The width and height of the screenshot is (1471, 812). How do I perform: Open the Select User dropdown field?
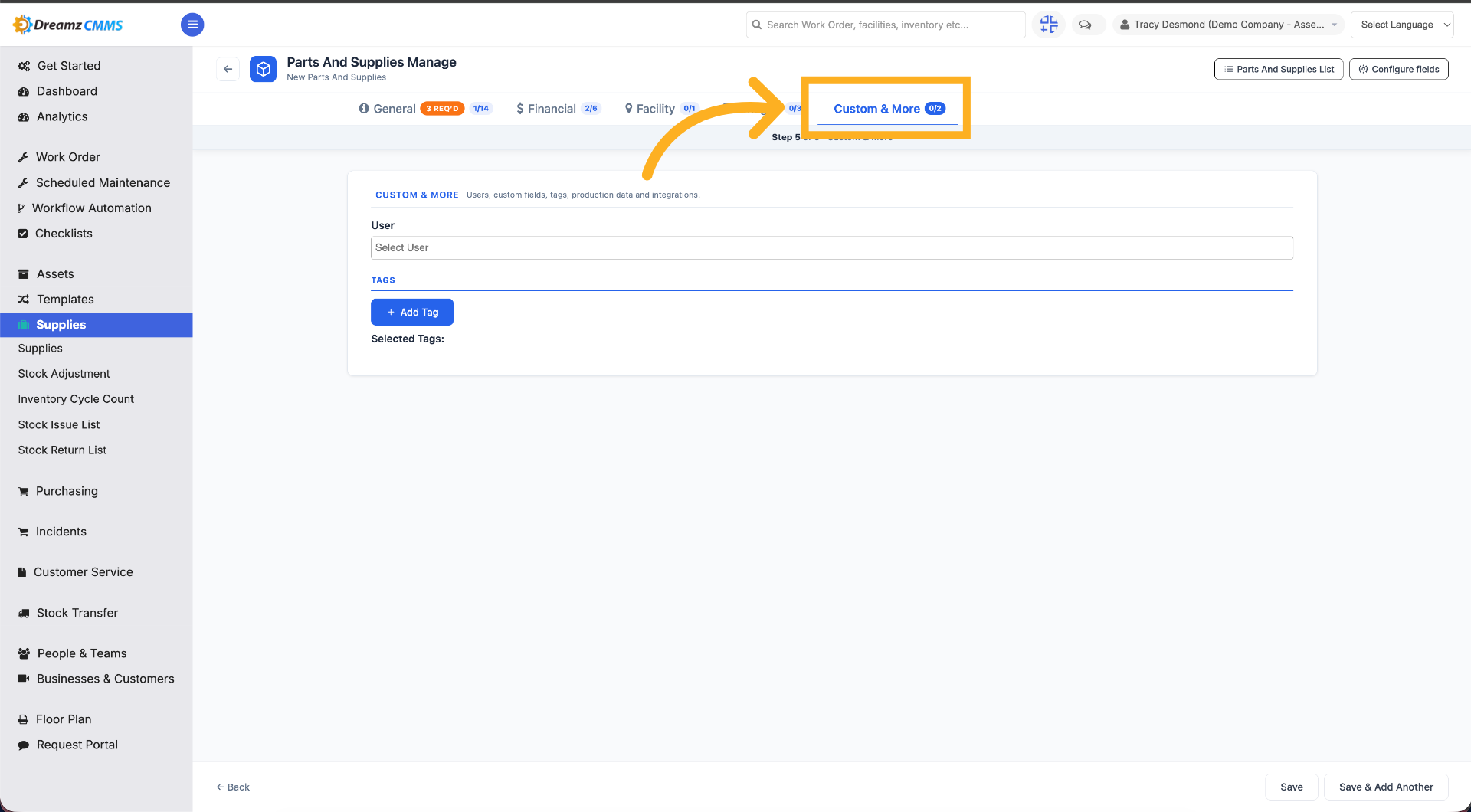pos(832,247)
